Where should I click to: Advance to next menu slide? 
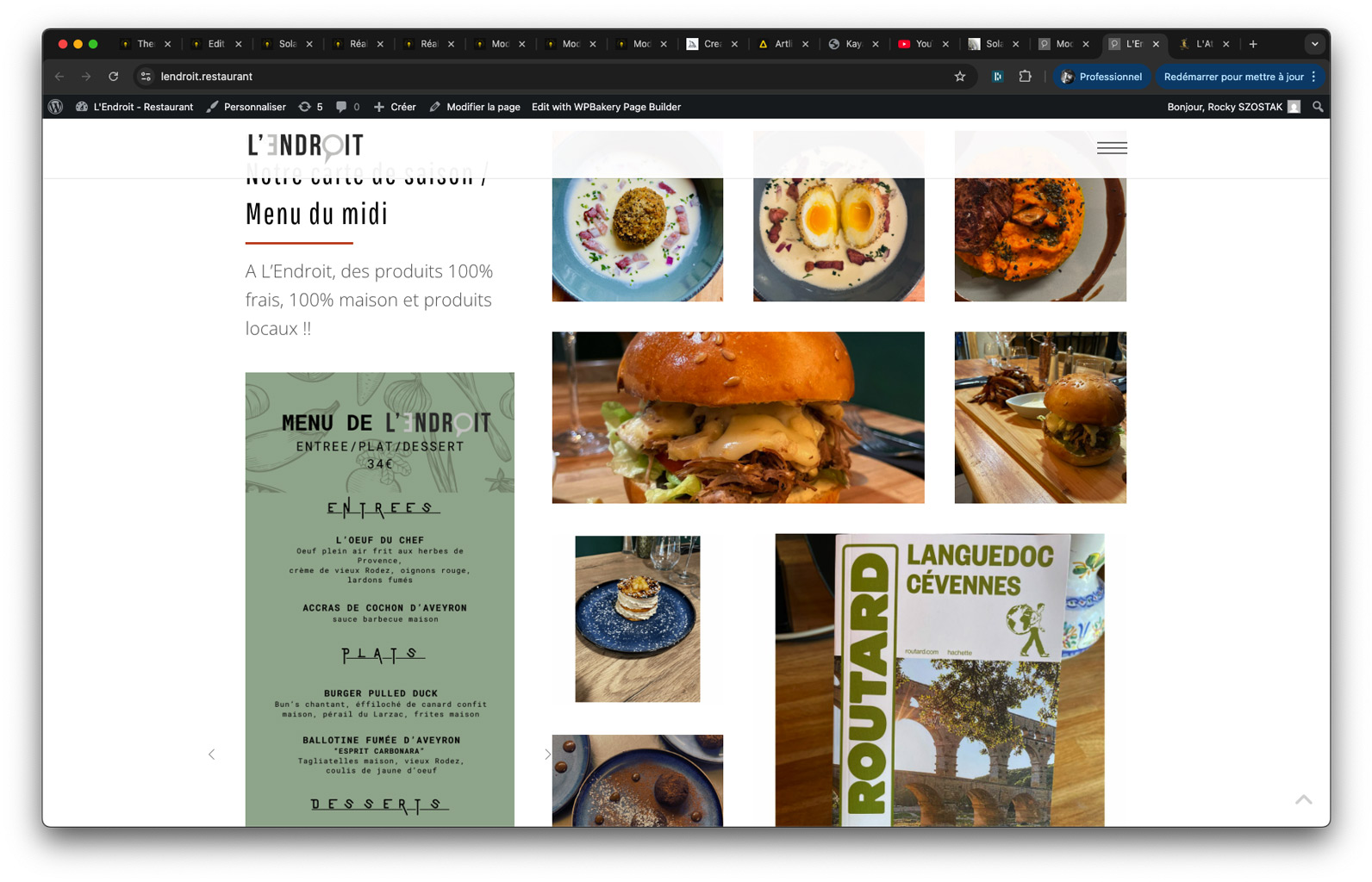point(547,755)
